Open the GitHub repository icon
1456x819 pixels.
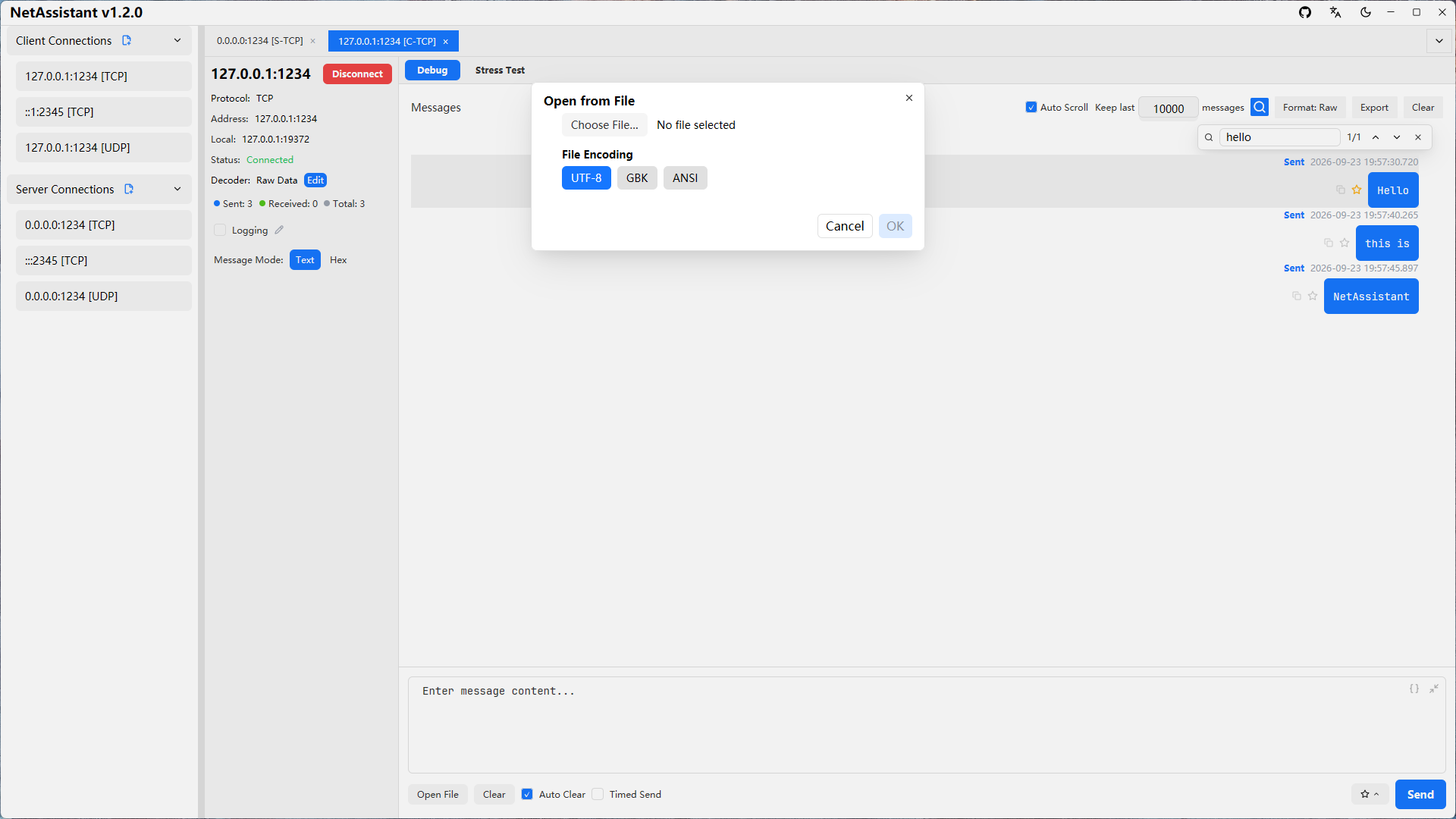point(1305,12)
